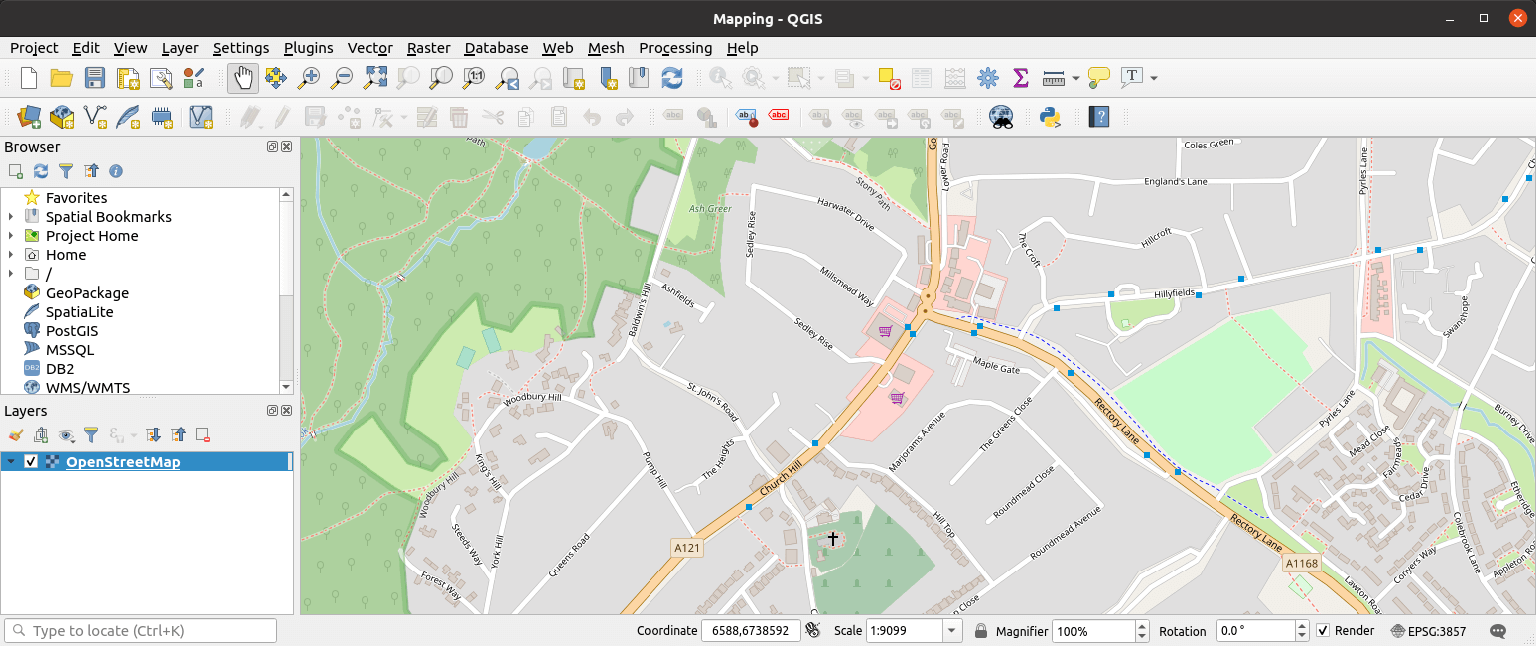
Task: Click the MetaSearch globe binoculars icon
Action: pyautogui.click(x=1001, y=117)
